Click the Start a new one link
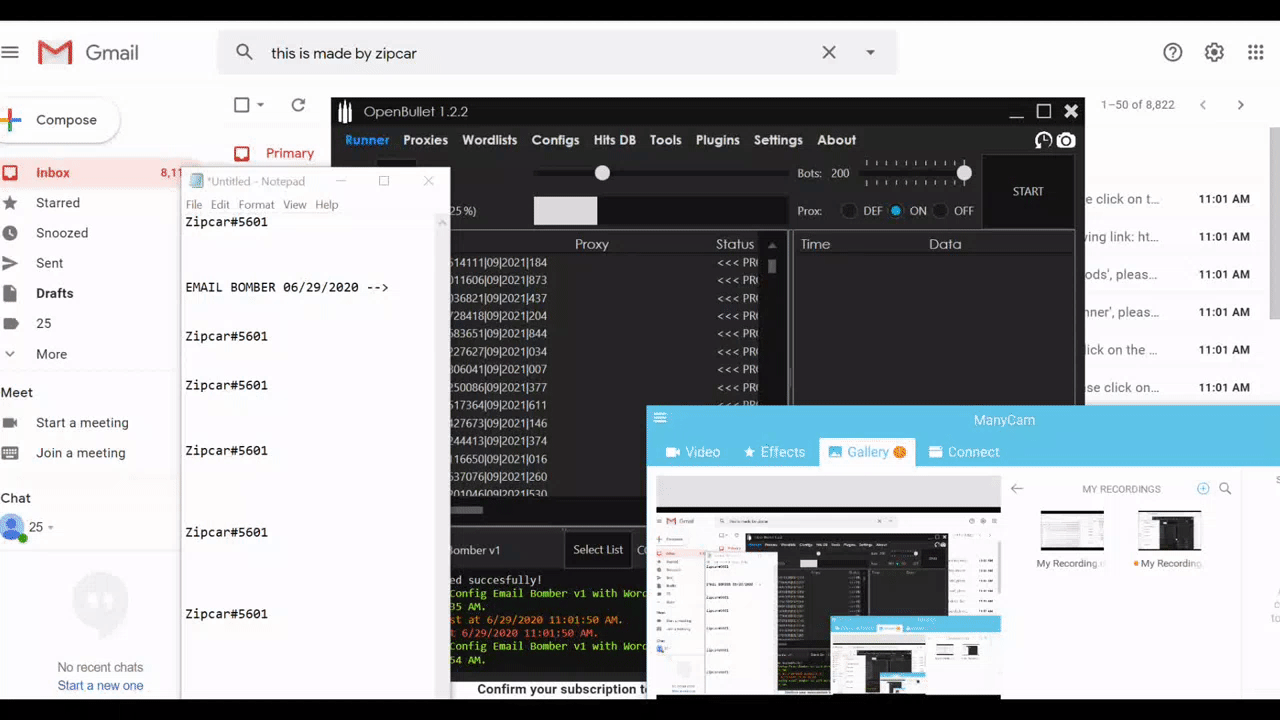 (x=100, y=686)
